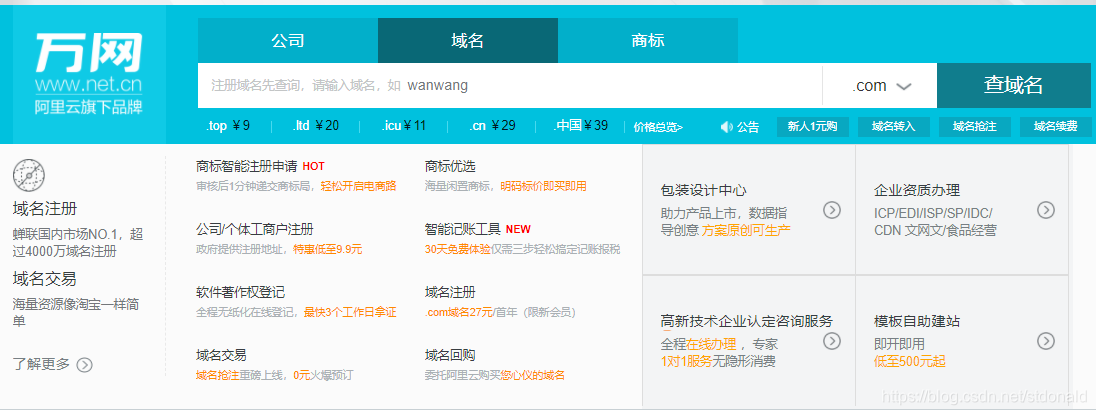Open 域名交易 link in middle column

click(x=222, y=355)
